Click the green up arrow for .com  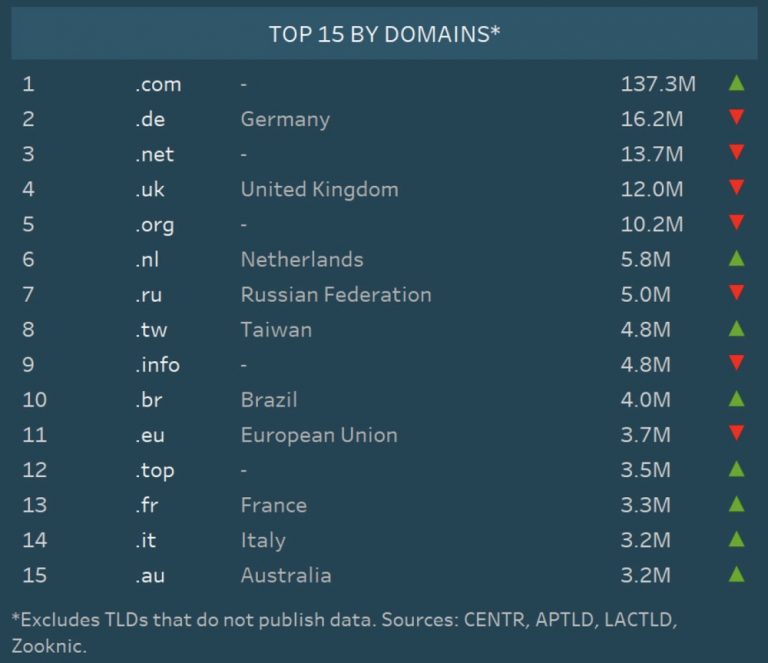pyautogui.click(x=737, y=83)
